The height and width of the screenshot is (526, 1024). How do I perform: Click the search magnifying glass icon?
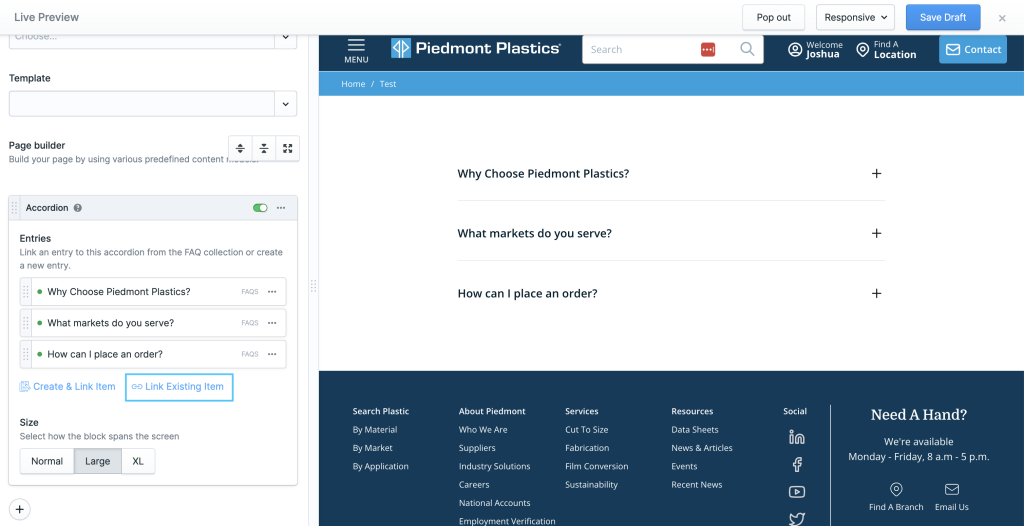747,49
